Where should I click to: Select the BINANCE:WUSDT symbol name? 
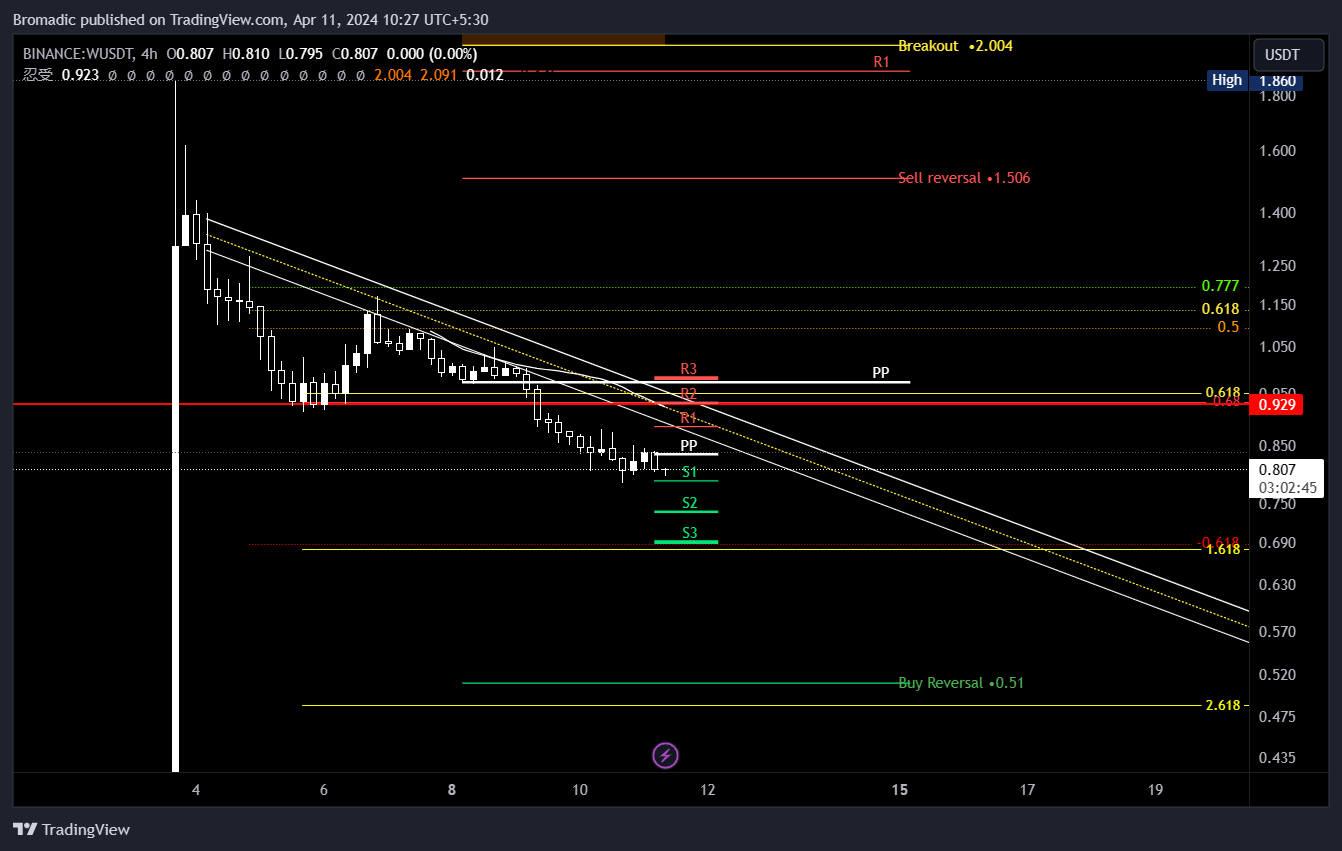[78, 55]
